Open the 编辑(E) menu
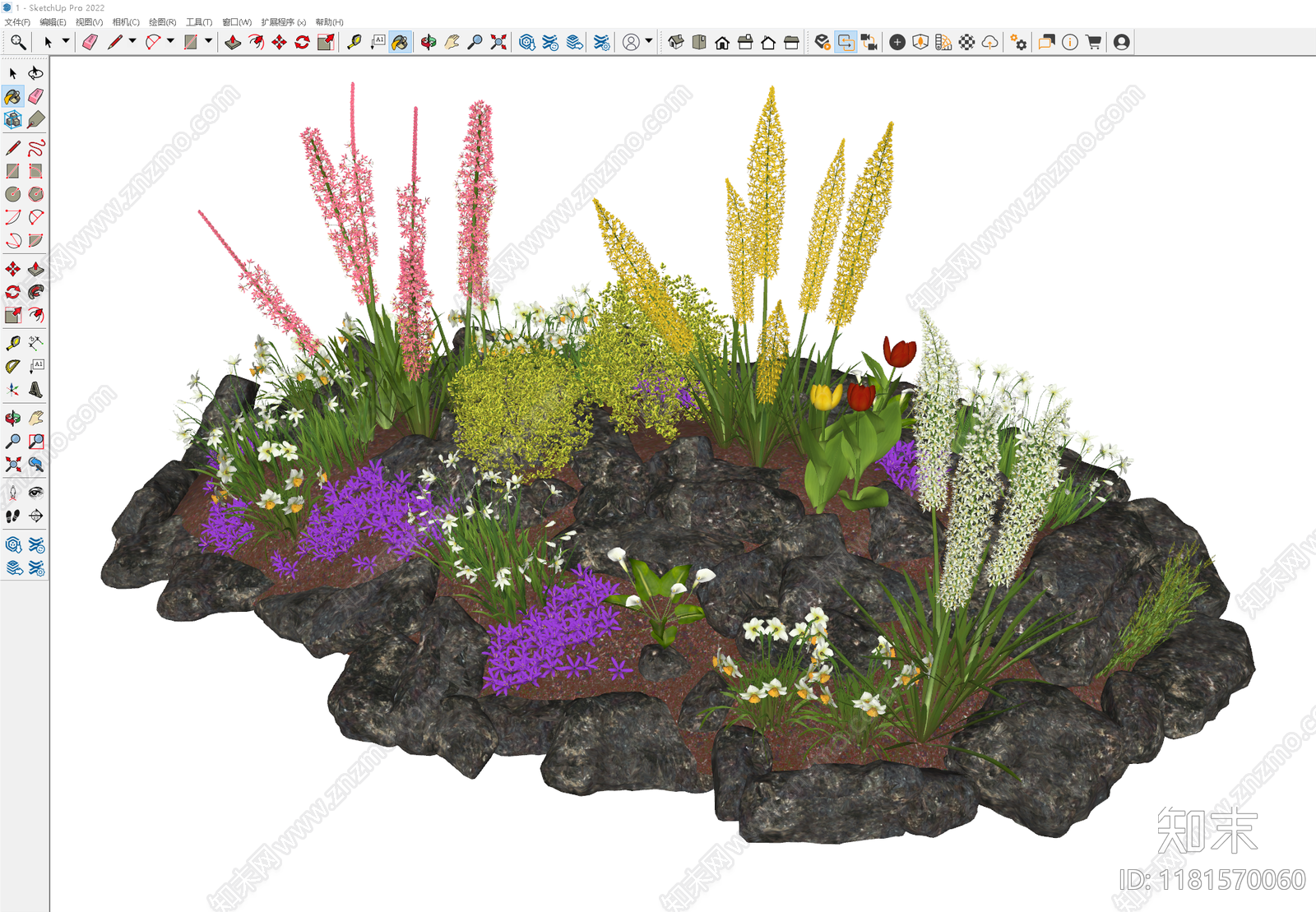The image size is (1316, 912). coord(53,22)
